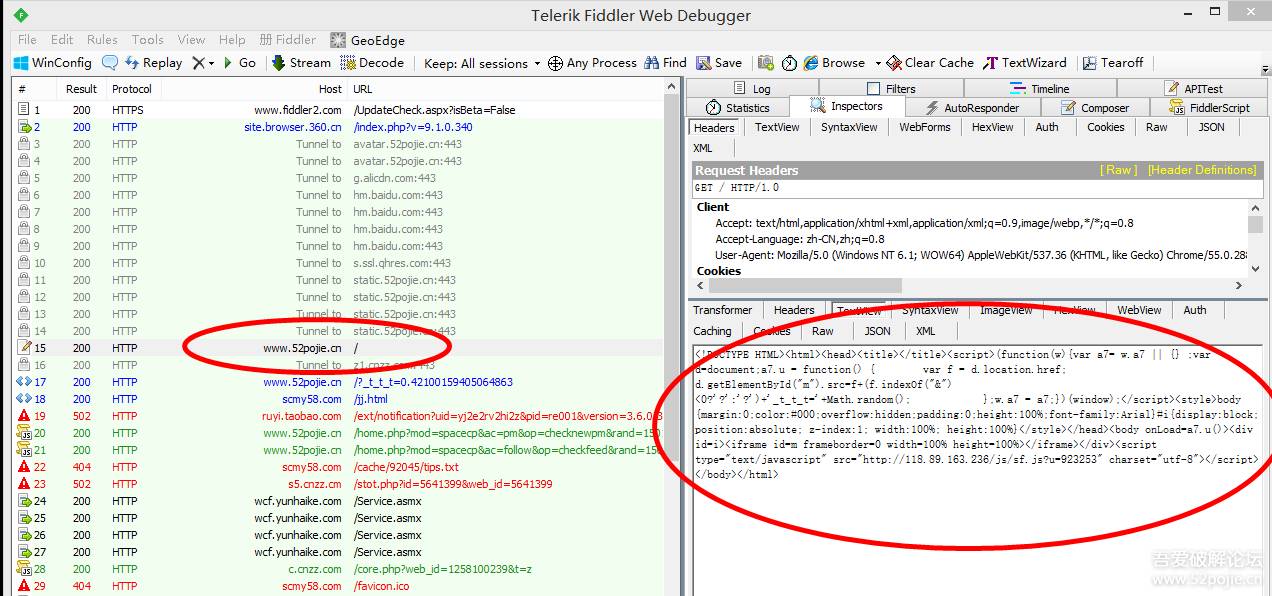The height and width of the screenshot is (596, 1272).
Task: Open the Header Definitions link
Action: point(1201,170)
